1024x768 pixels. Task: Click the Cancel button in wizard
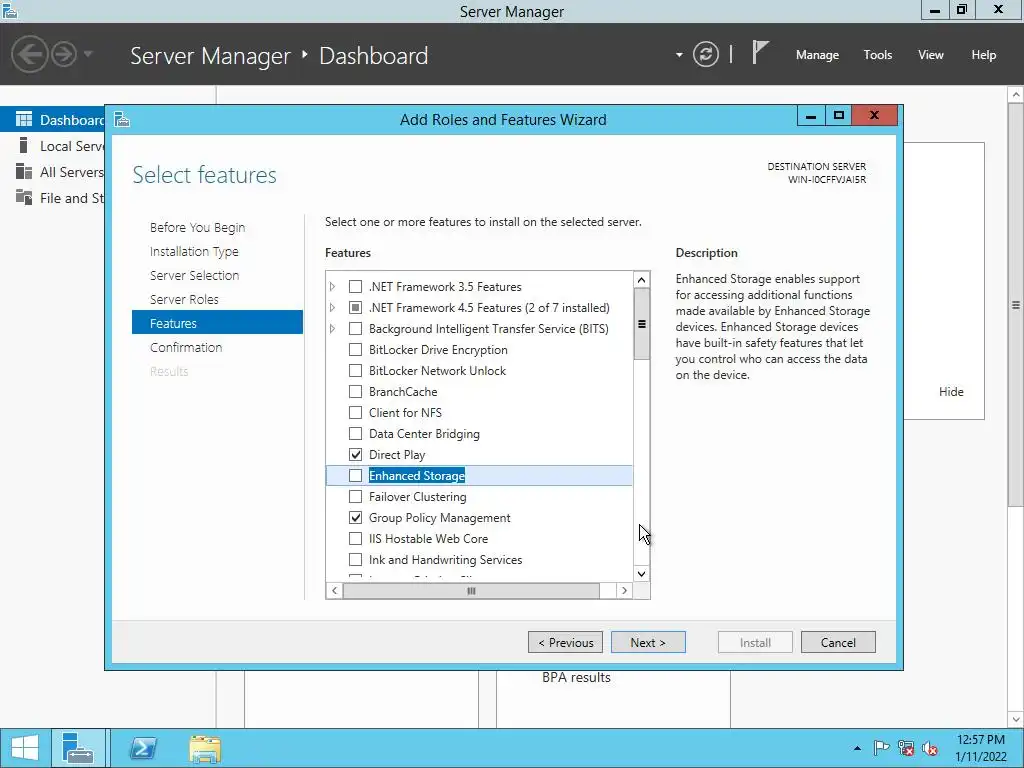pyautogui.click(x=838, y=643)
